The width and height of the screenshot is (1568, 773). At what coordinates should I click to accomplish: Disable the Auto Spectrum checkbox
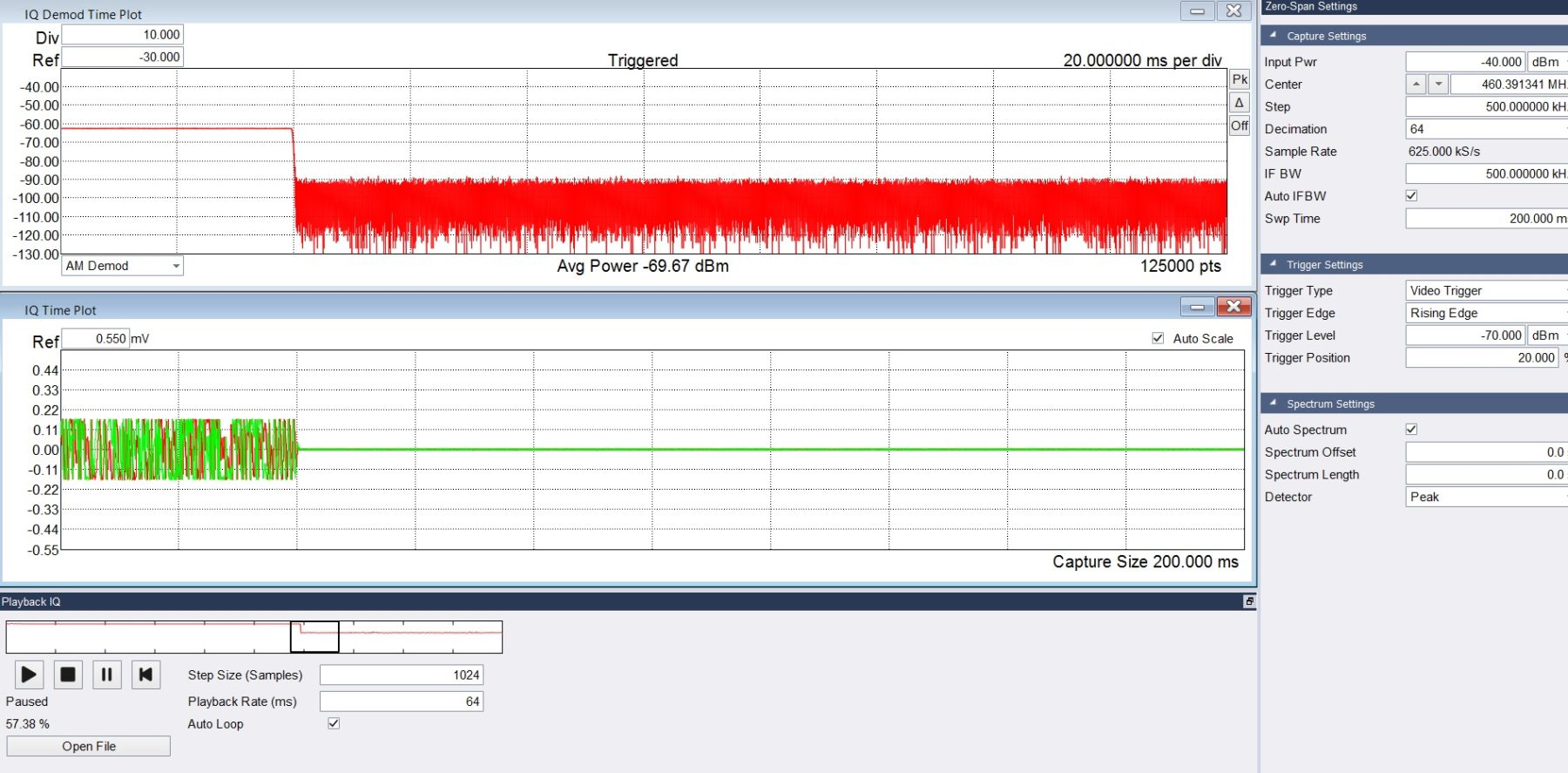pos(1411,430)
